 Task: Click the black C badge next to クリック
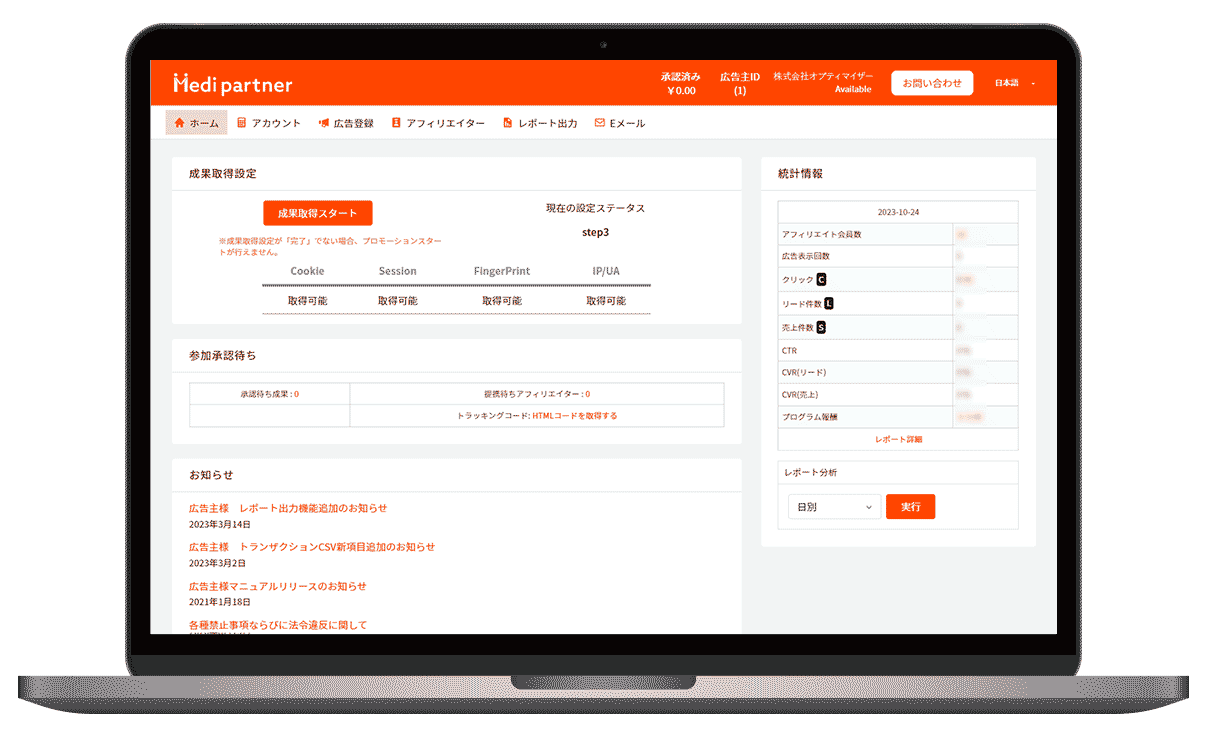(822, 280)
